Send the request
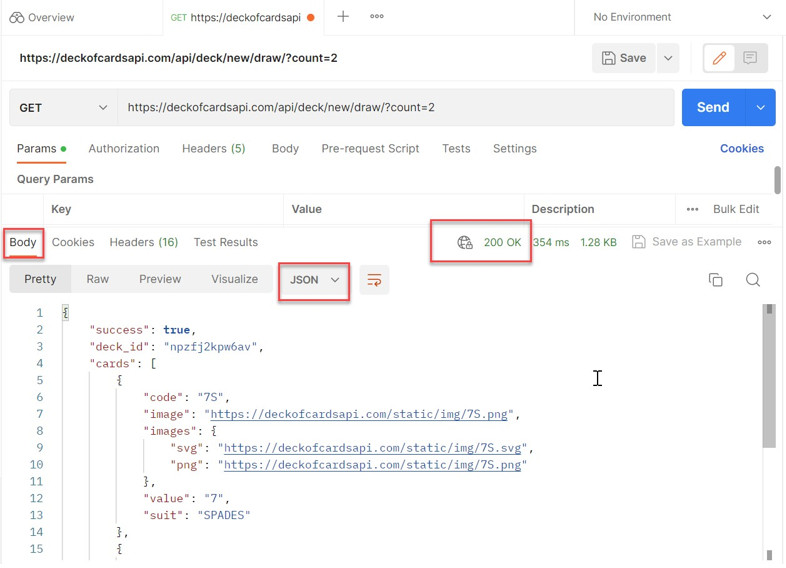Image resolution: width=786 pixels, height=568 pixels. click(713, 107)
